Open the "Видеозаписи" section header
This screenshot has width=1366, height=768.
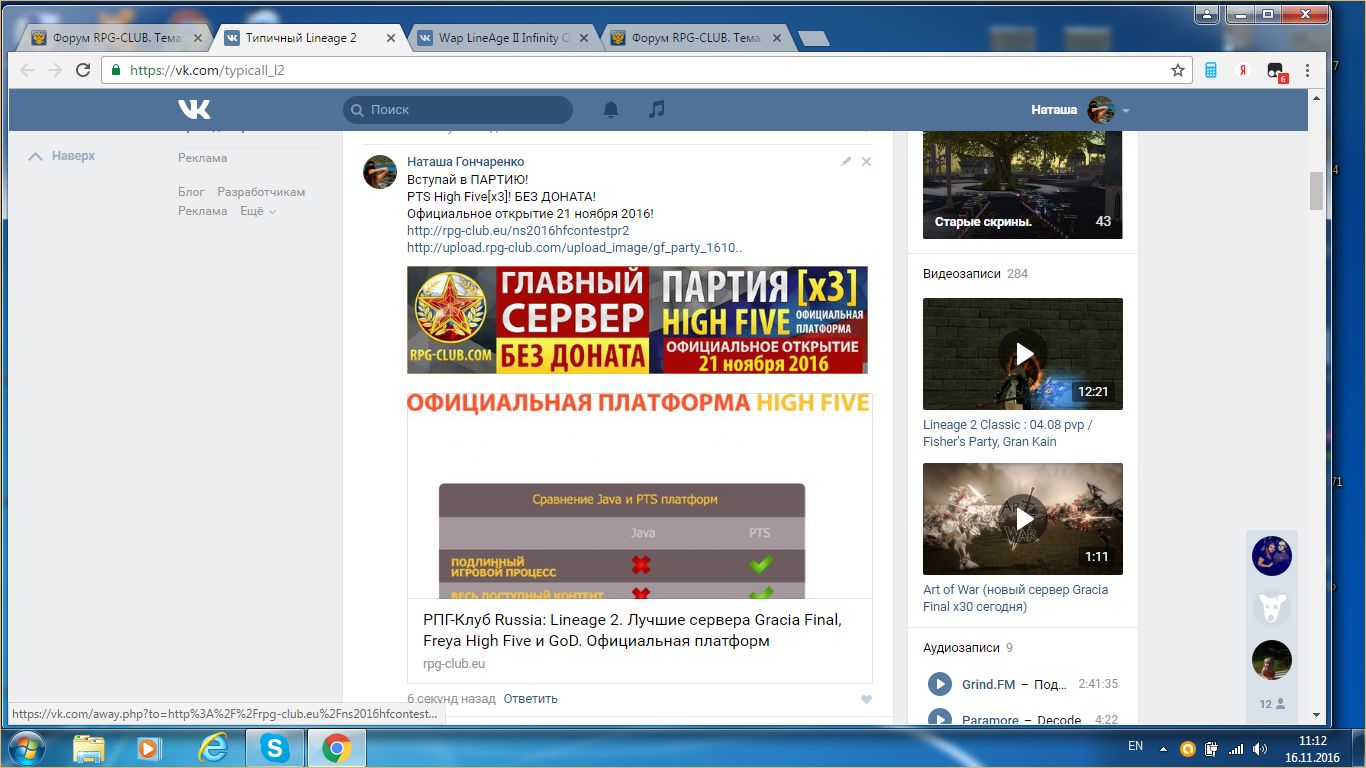[961, 274]
